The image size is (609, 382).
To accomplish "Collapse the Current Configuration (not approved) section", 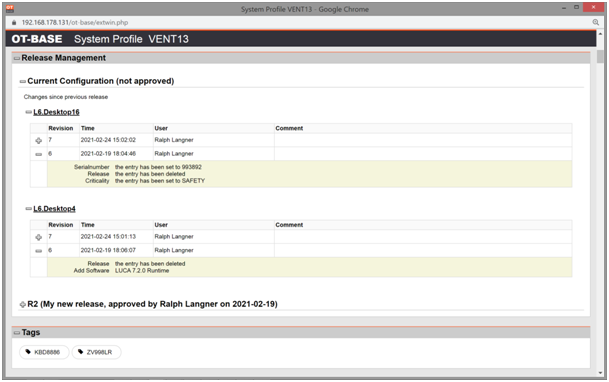I will 23,82.
